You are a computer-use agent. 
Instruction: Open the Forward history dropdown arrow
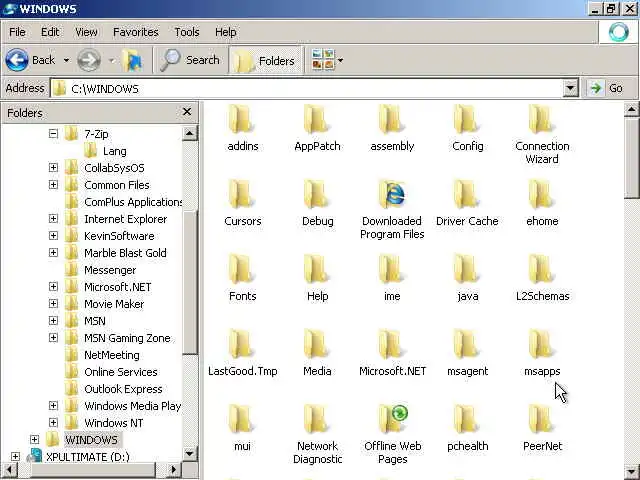(111, 60)
